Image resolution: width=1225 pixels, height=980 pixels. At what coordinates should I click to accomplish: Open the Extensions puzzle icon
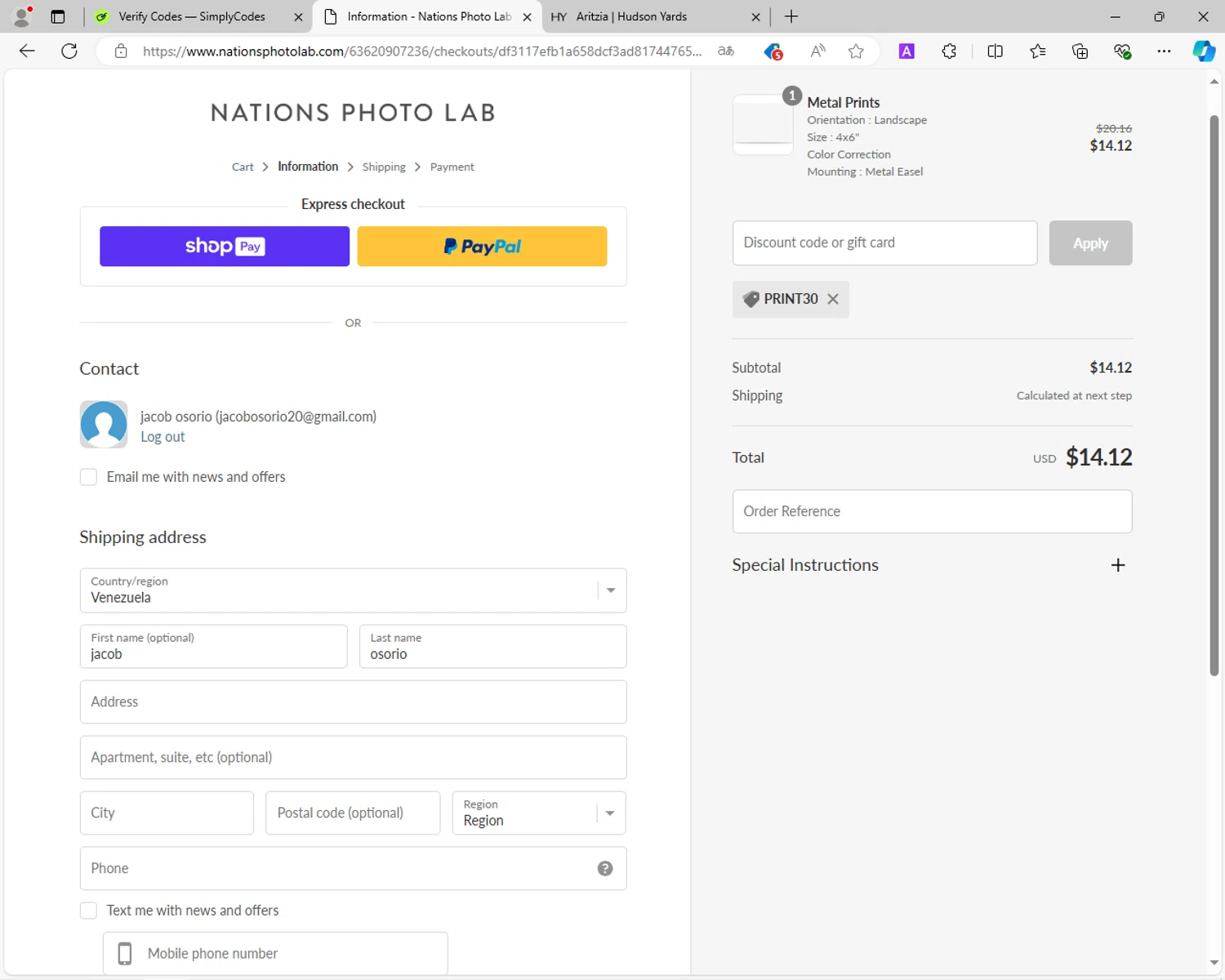pyautogui.click(x=949, y=51)
